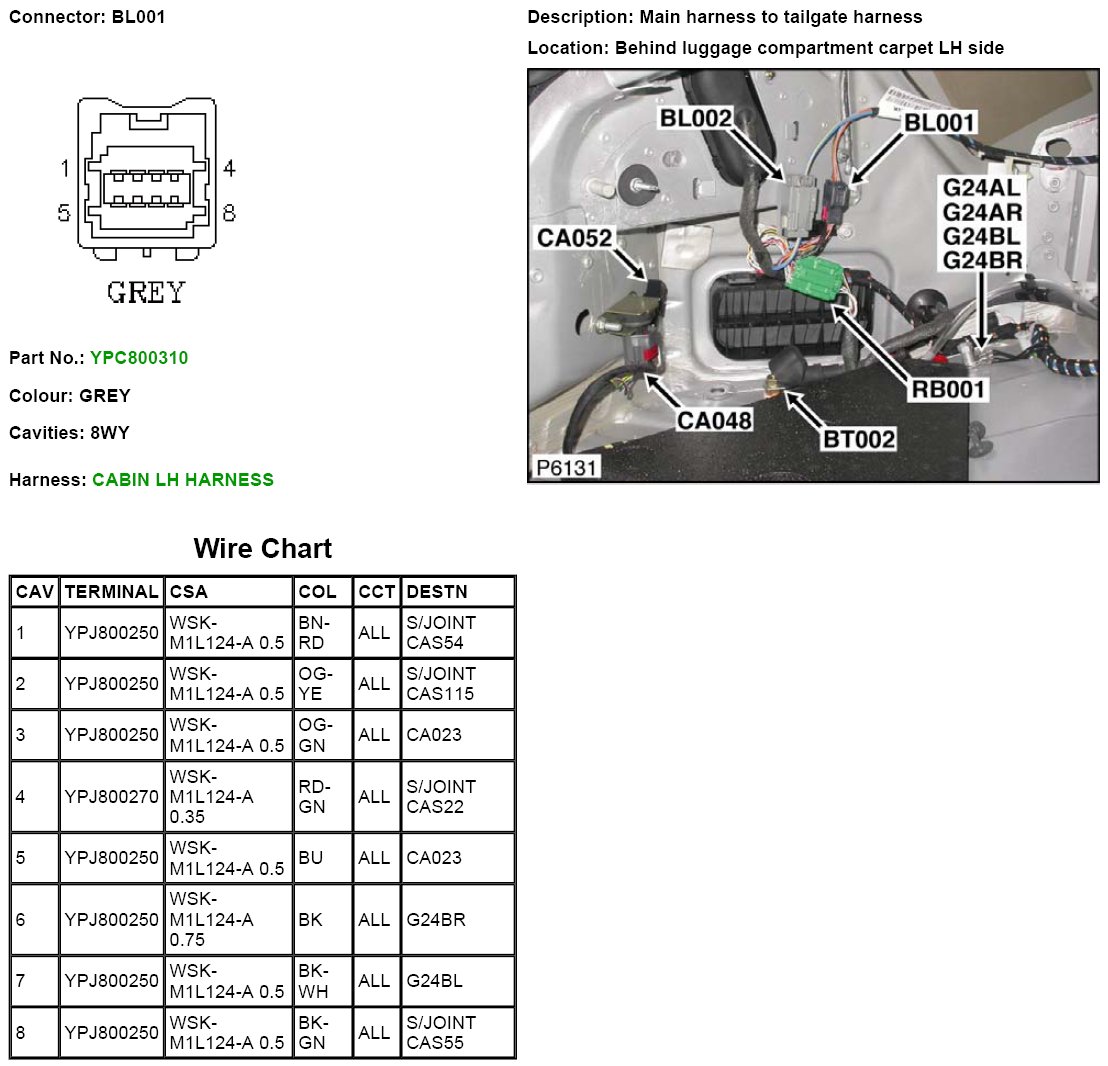Select the 'Connector: BL001' heading text
Viewport: 1108px width, 1066px height.
click(x=87, y=17)
